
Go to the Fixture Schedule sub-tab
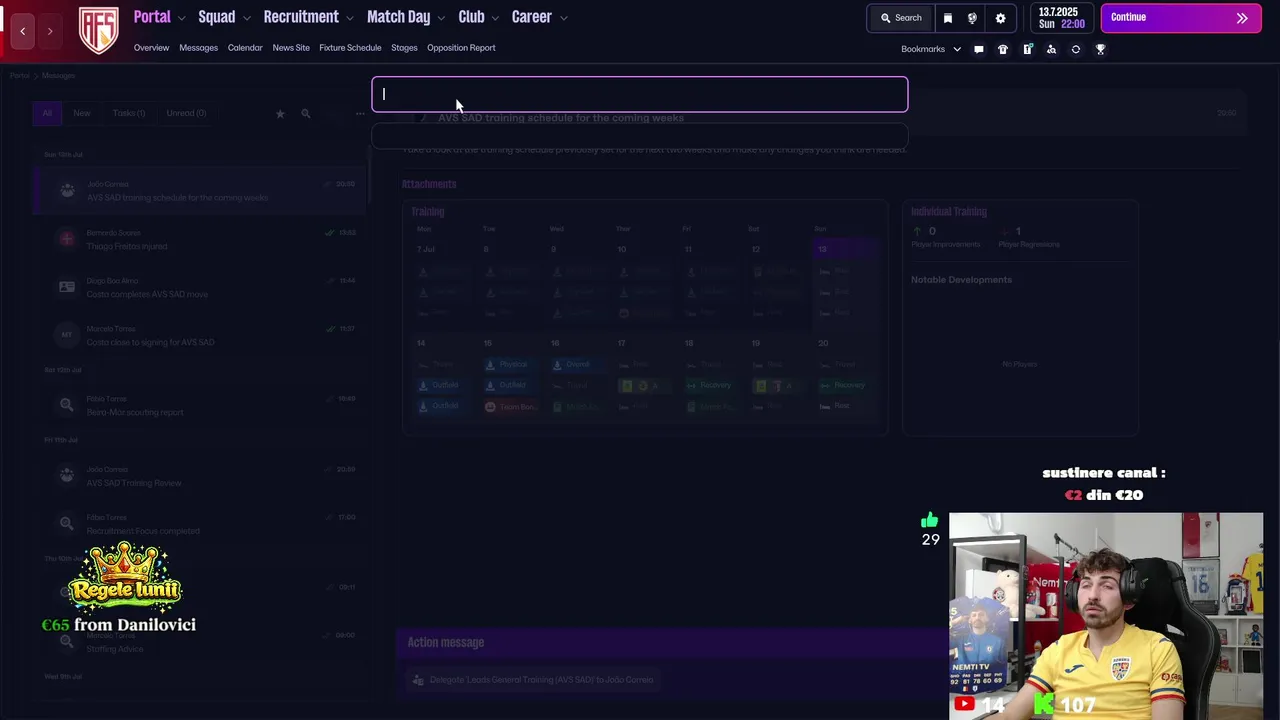[350, 48]
